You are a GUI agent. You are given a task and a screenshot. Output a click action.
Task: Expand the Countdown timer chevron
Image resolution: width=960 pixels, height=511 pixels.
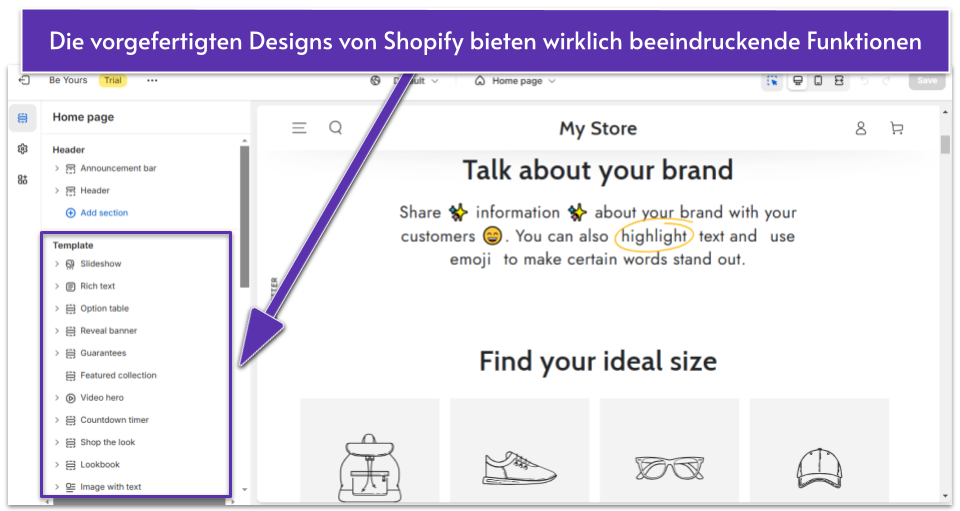57,420
